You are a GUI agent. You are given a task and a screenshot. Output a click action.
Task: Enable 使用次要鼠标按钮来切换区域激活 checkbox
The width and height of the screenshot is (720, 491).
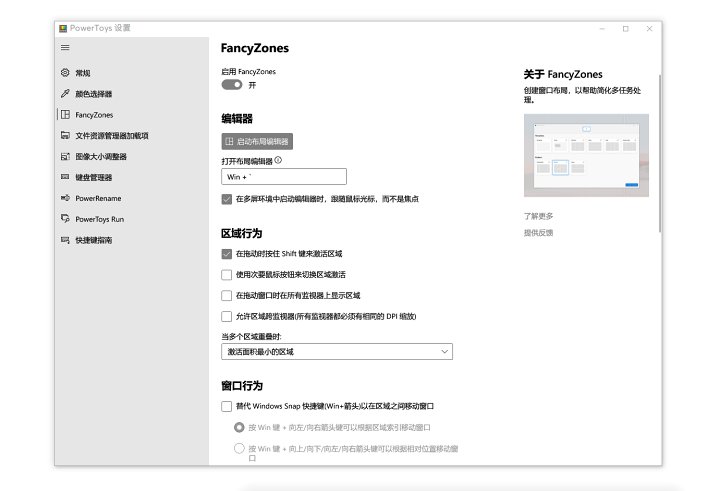click(x=226, y=275)
